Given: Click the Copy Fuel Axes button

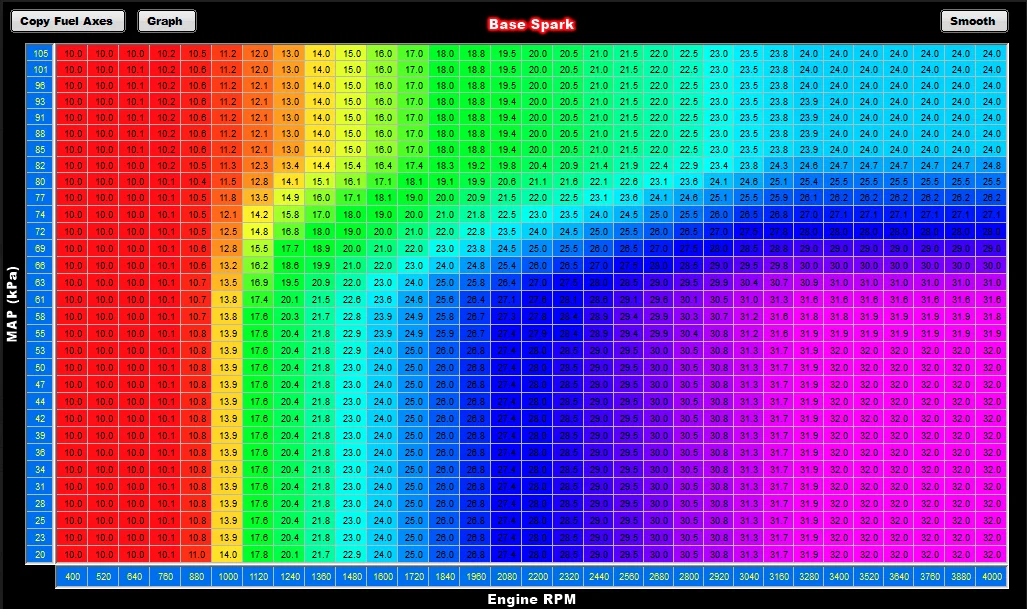Looking at the screenshot, I should (67, 21).
